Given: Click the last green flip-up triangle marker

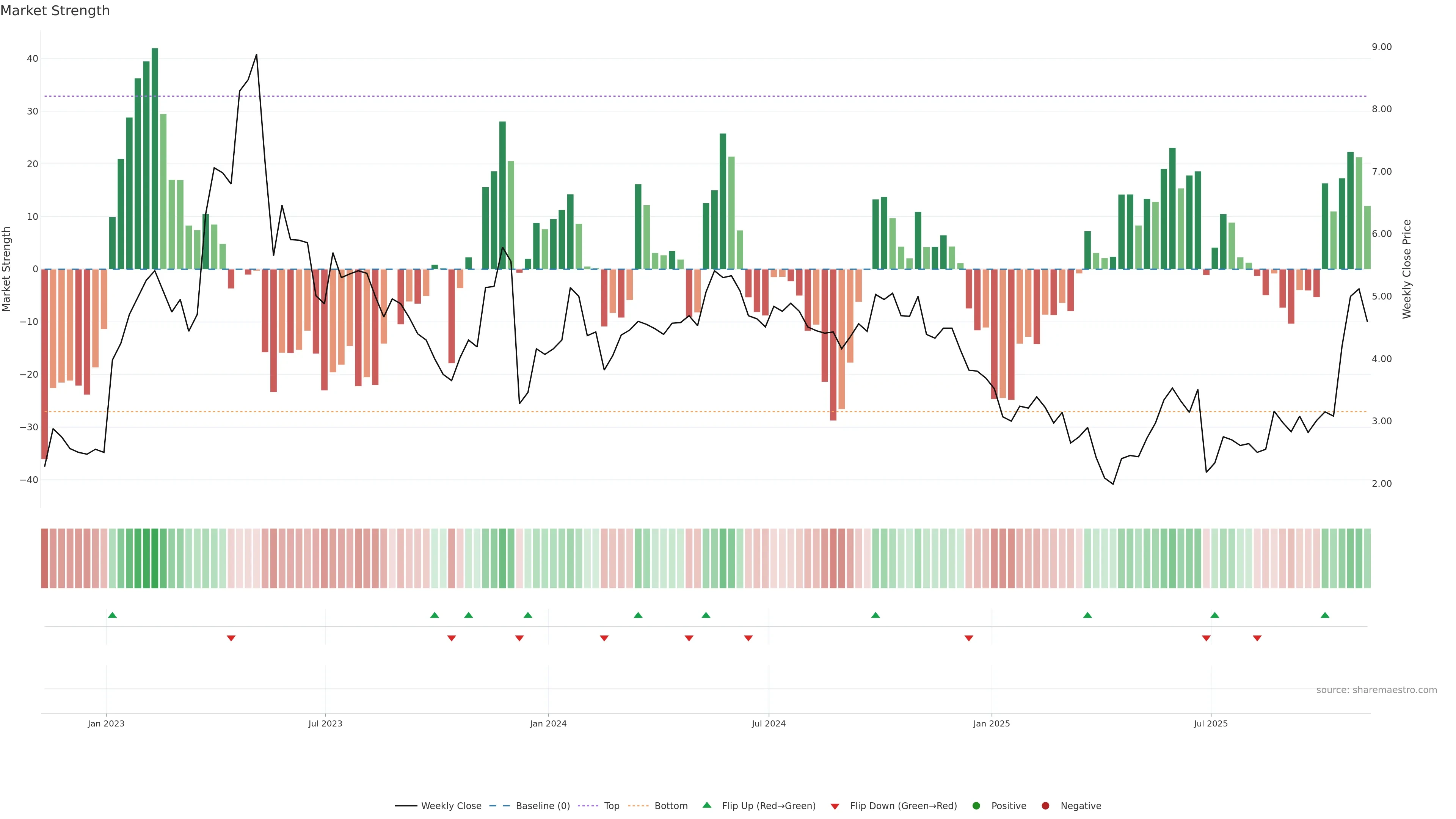Looking at the screenshot, I should click(1325, 615).
